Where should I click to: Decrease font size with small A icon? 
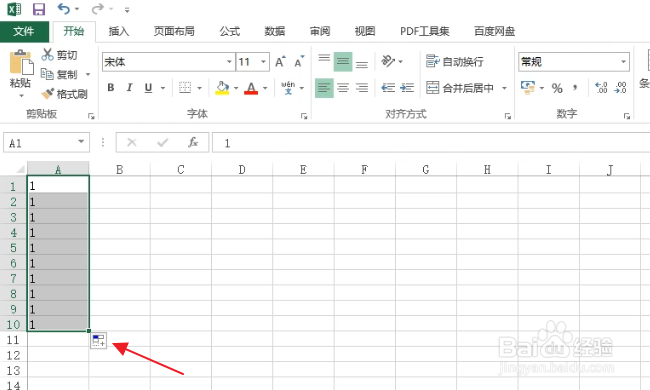[x=299, y=62]
